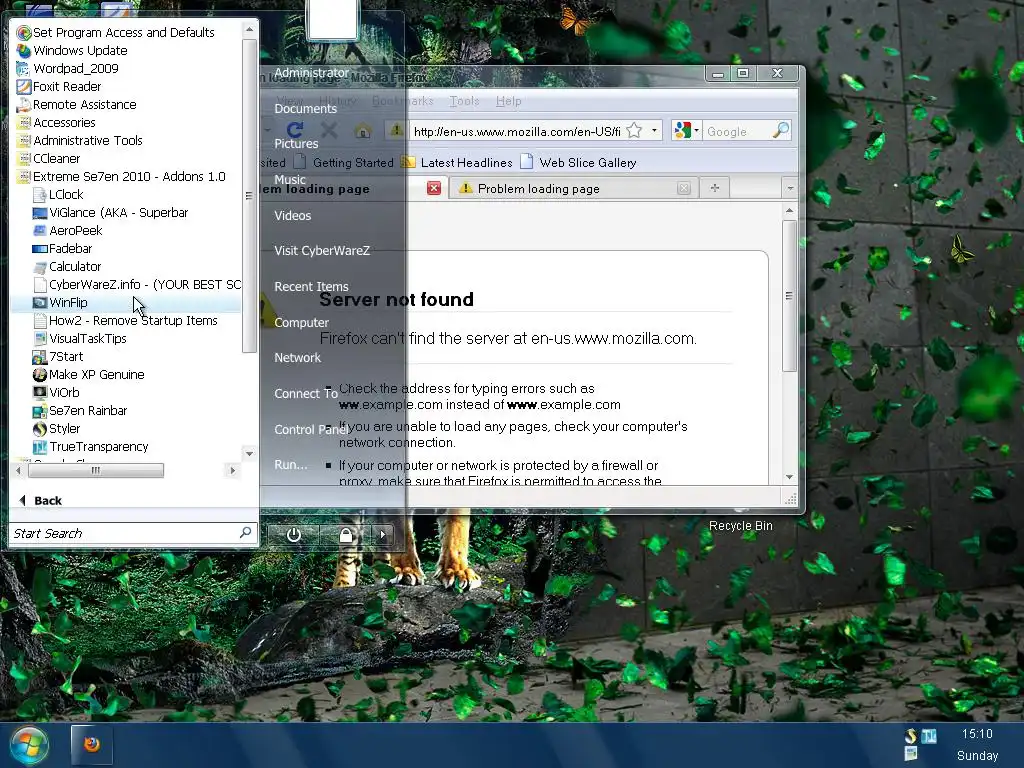Screen dimensions: 1024x768
Task: Start AeroPeek
Action: pyautogui.click(x=76, y=230)
